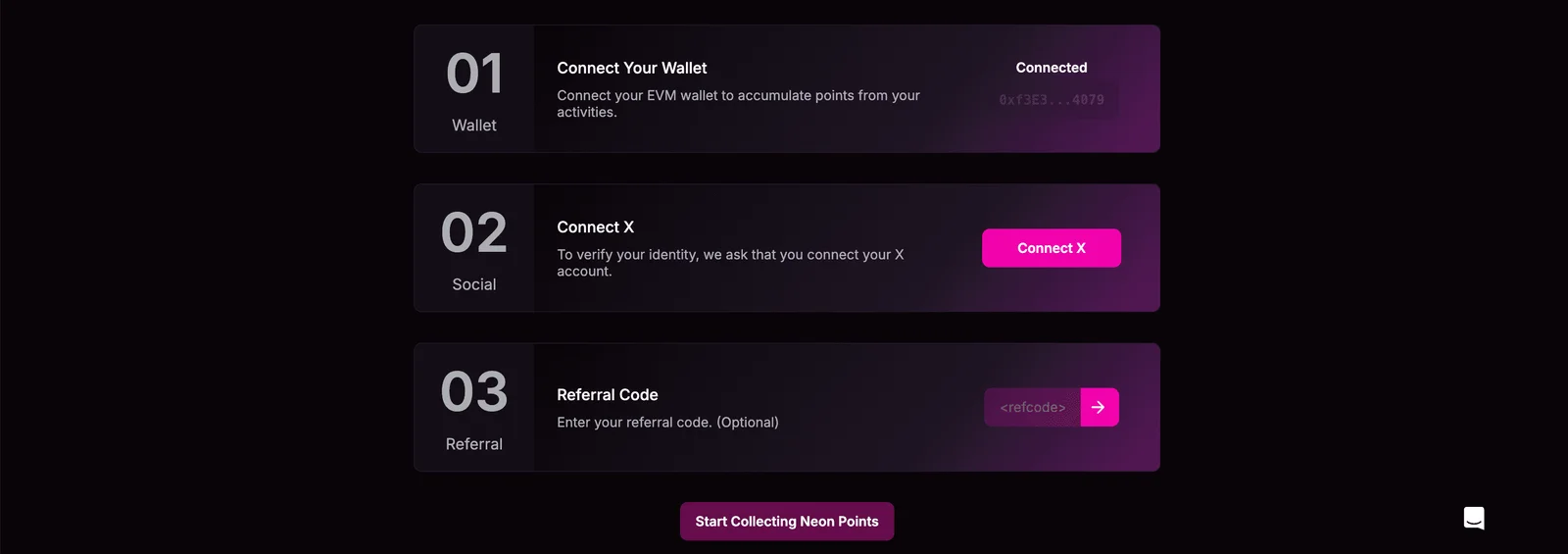Screen dimensions: 1568x554
Task: Click the Referral Code heading
Action: point(608,394)
